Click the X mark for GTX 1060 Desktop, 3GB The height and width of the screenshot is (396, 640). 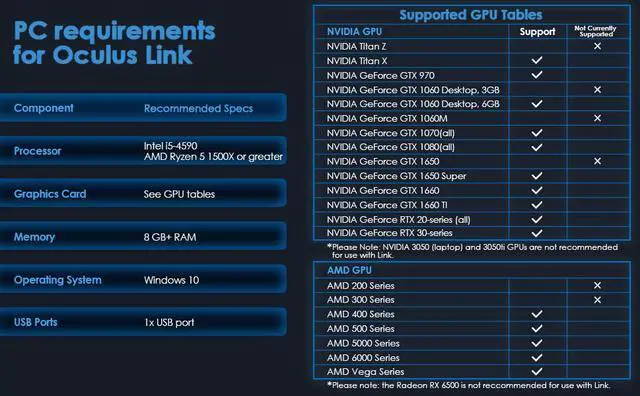(597, 89)
